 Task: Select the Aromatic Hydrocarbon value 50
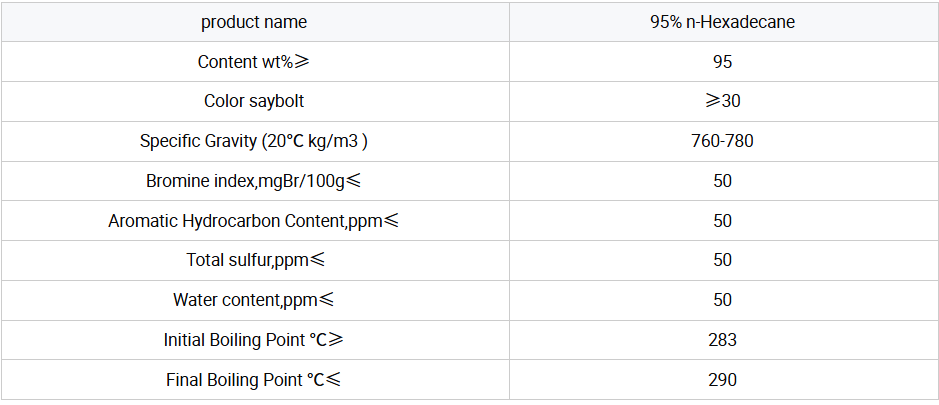[x=722, y=221]
